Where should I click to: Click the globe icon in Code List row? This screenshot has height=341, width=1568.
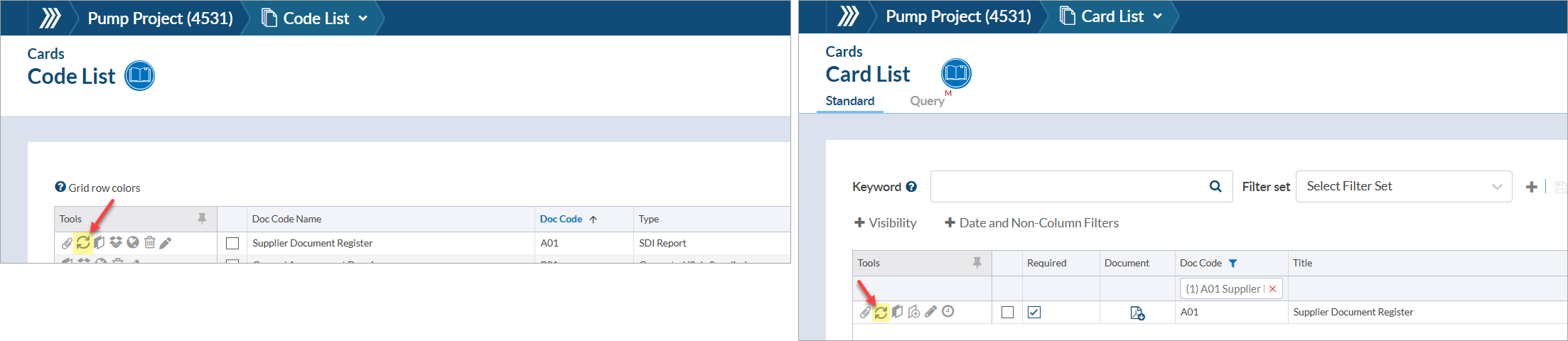(133, 242)
